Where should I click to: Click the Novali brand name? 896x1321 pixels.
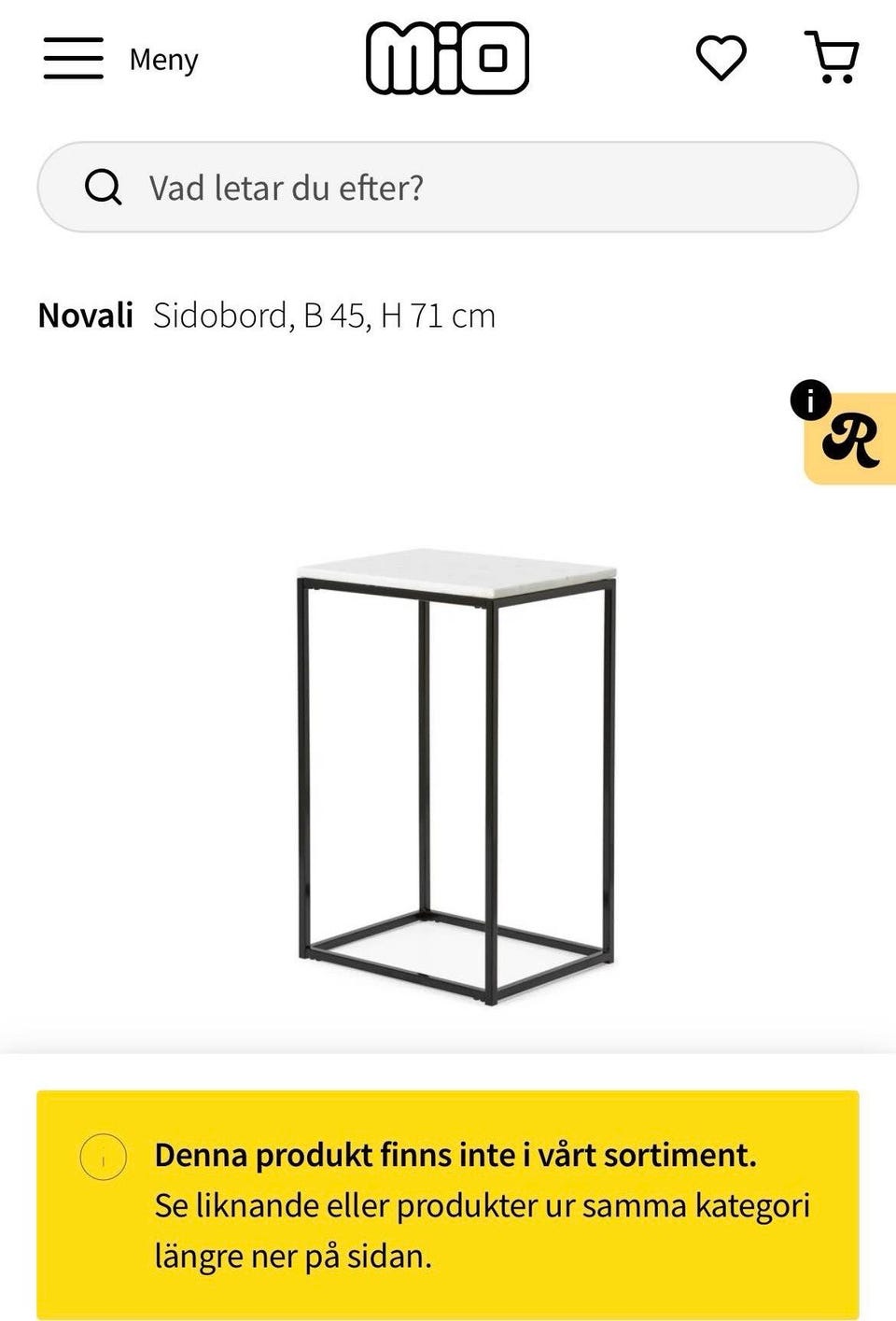pyautogui.click(x=86, y=316)
